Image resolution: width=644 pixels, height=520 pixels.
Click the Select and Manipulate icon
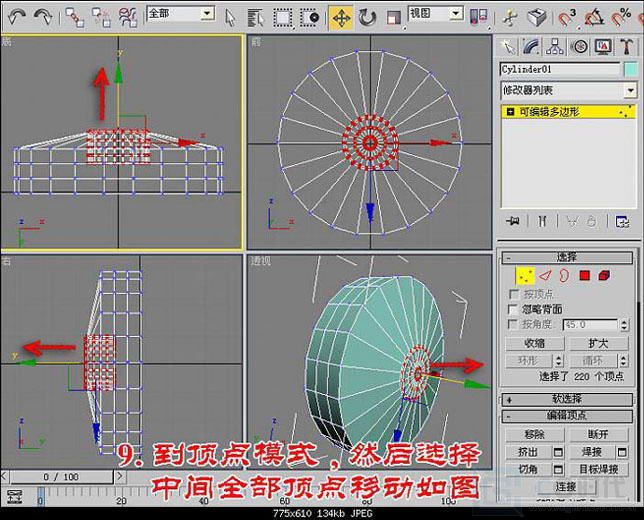pyautogui.click(x=510, y=18)
